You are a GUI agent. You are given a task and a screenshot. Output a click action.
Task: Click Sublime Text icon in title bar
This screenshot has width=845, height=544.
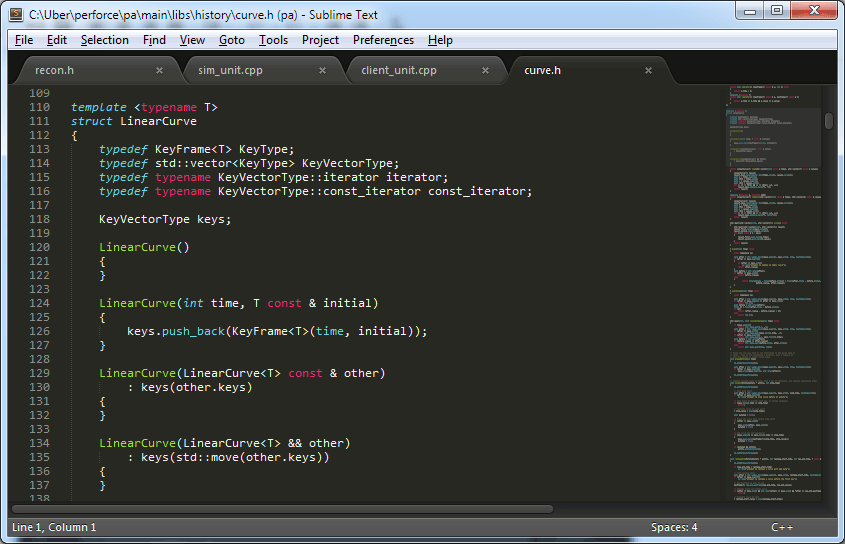click(x=16, y=14)
